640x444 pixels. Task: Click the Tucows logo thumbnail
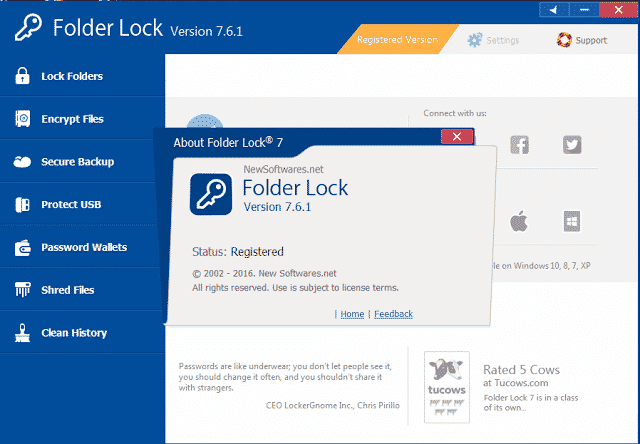446,384
